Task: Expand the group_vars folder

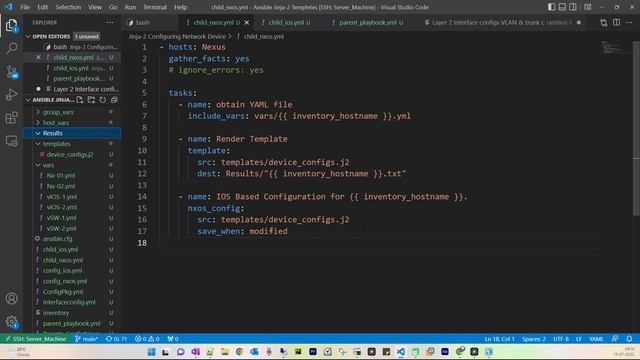Action: 58,112
